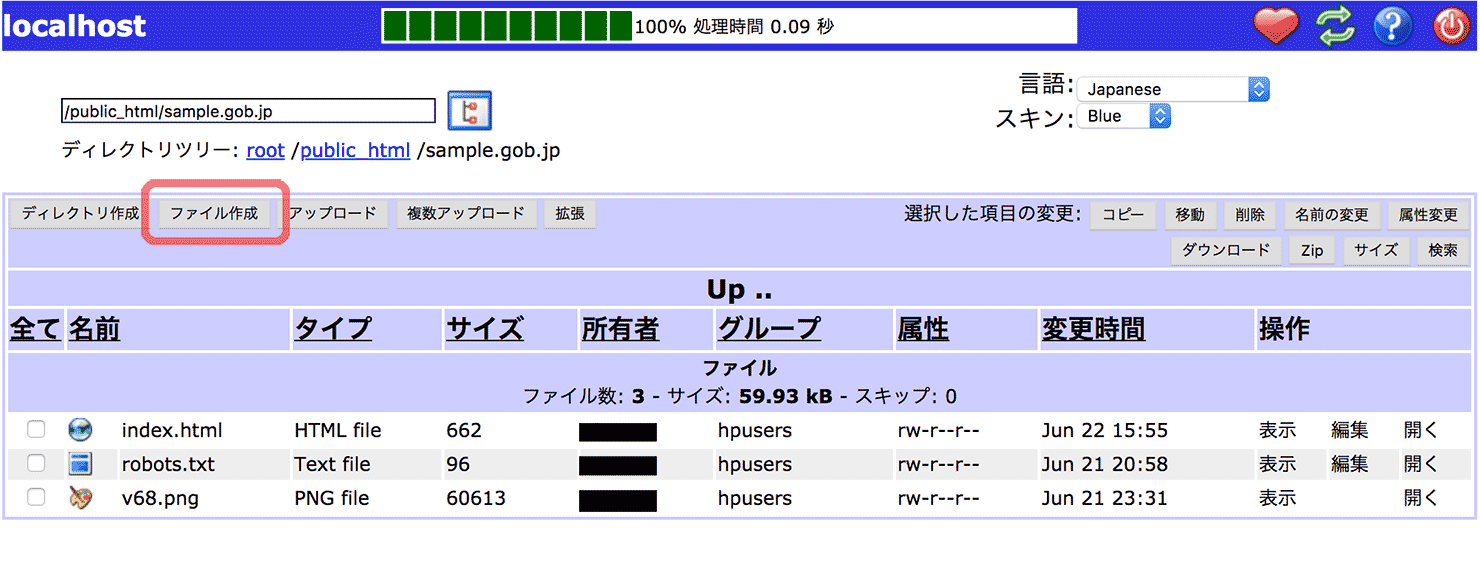Image resolution: width=1480 pixels, height=586 pixels.
Task: Click 開く for v68.png
Action: pyautogui.click(x=1421, y=499)
